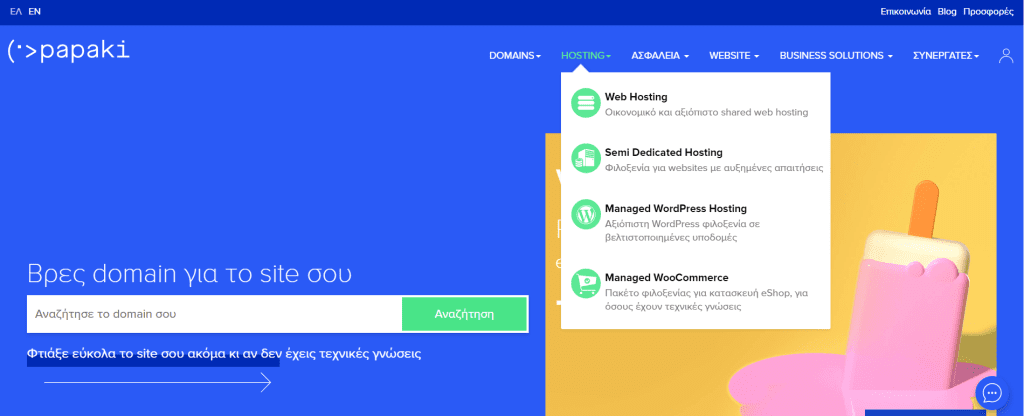The height and width of the screenshot is (416, 1024).
Task: Click the papaki logo
Action: point(68,51)
